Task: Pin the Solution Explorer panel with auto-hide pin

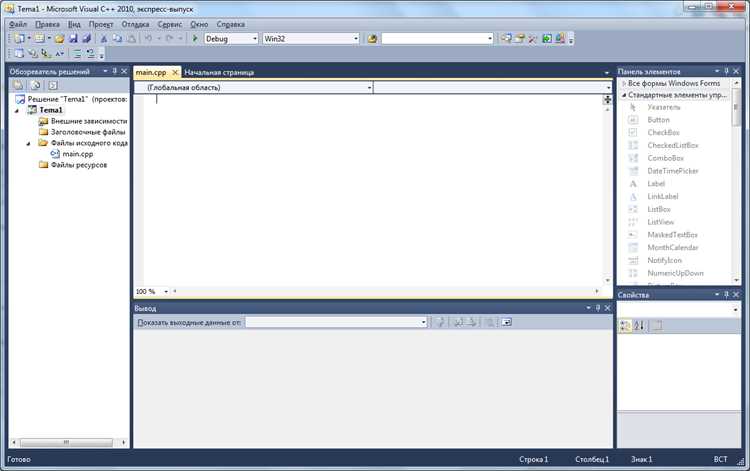Action: click(115, 71)
